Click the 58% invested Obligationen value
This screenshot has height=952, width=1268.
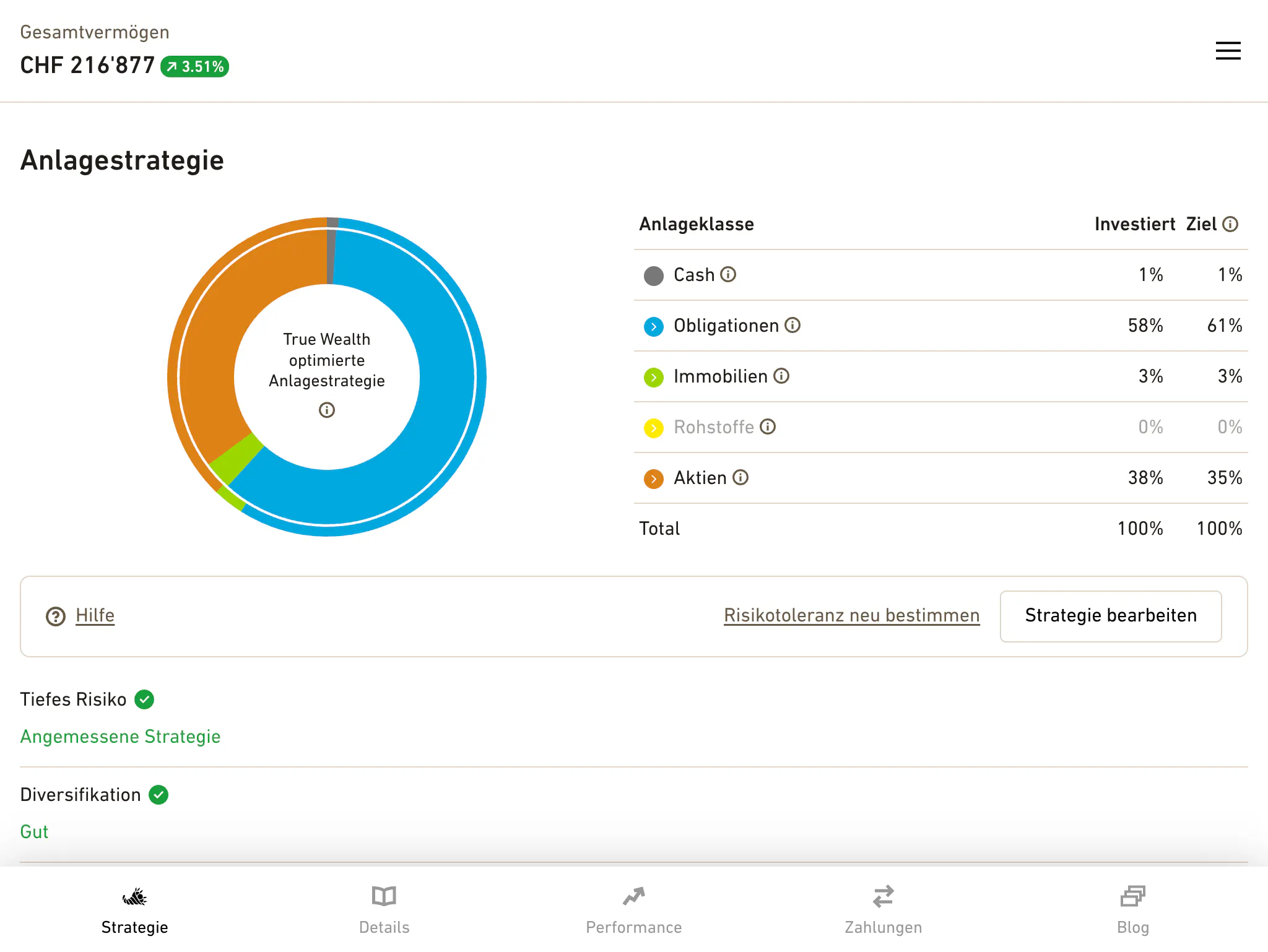coord(1145,326)
